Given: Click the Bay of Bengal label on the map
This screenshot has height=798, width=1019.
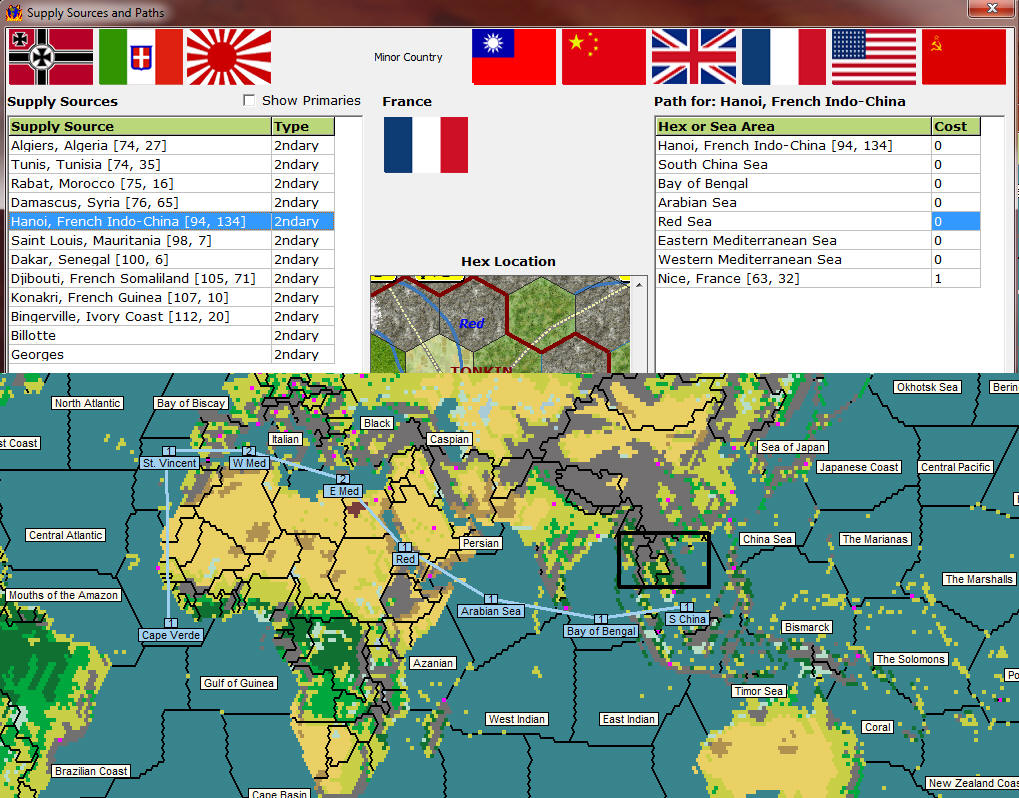Looking at the screenshot, I should coord(601,631).
